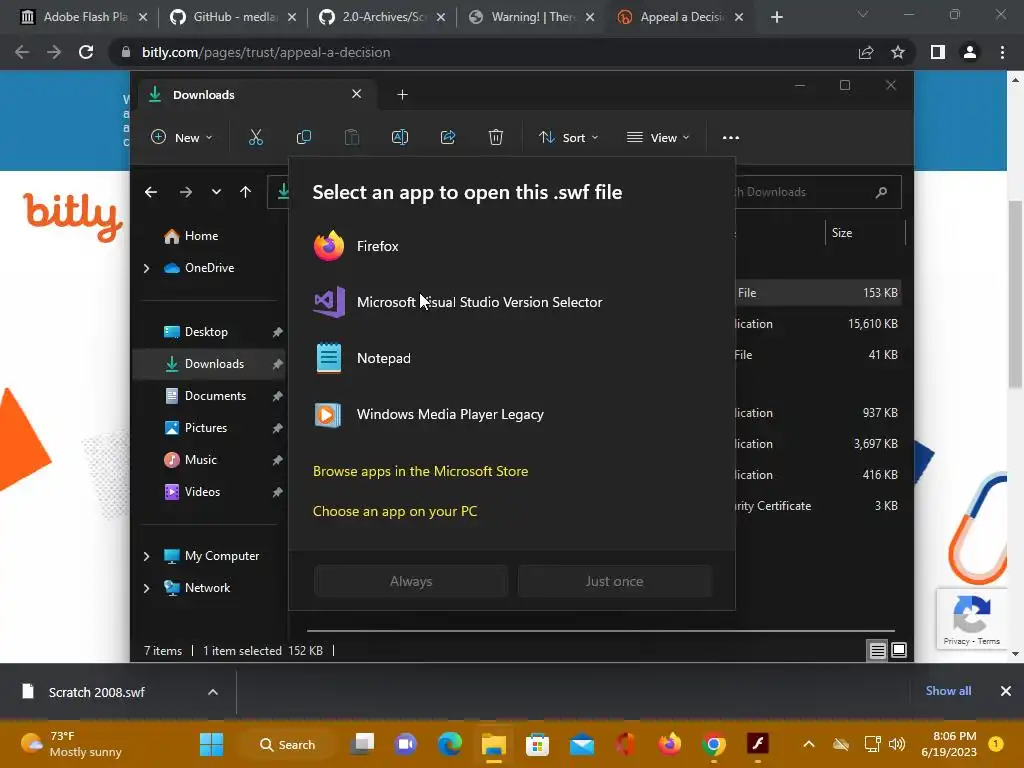Open Chrome three-dot menu

pyautogui.click(x=1002, y=52)
